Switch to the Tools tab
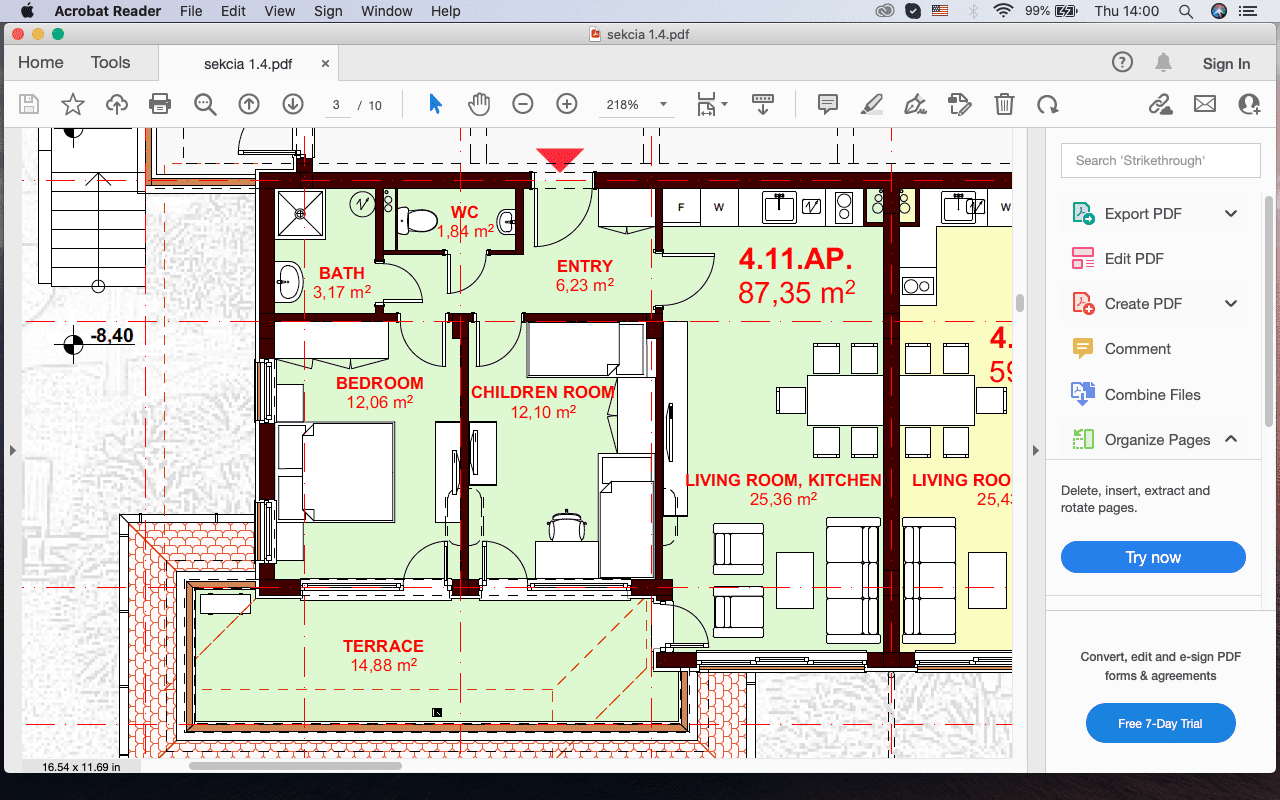 110,62
